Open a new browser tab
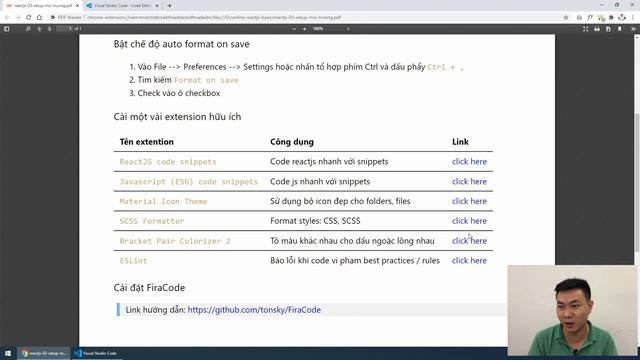Screen dimensions: 640x360 click(169, 6)
